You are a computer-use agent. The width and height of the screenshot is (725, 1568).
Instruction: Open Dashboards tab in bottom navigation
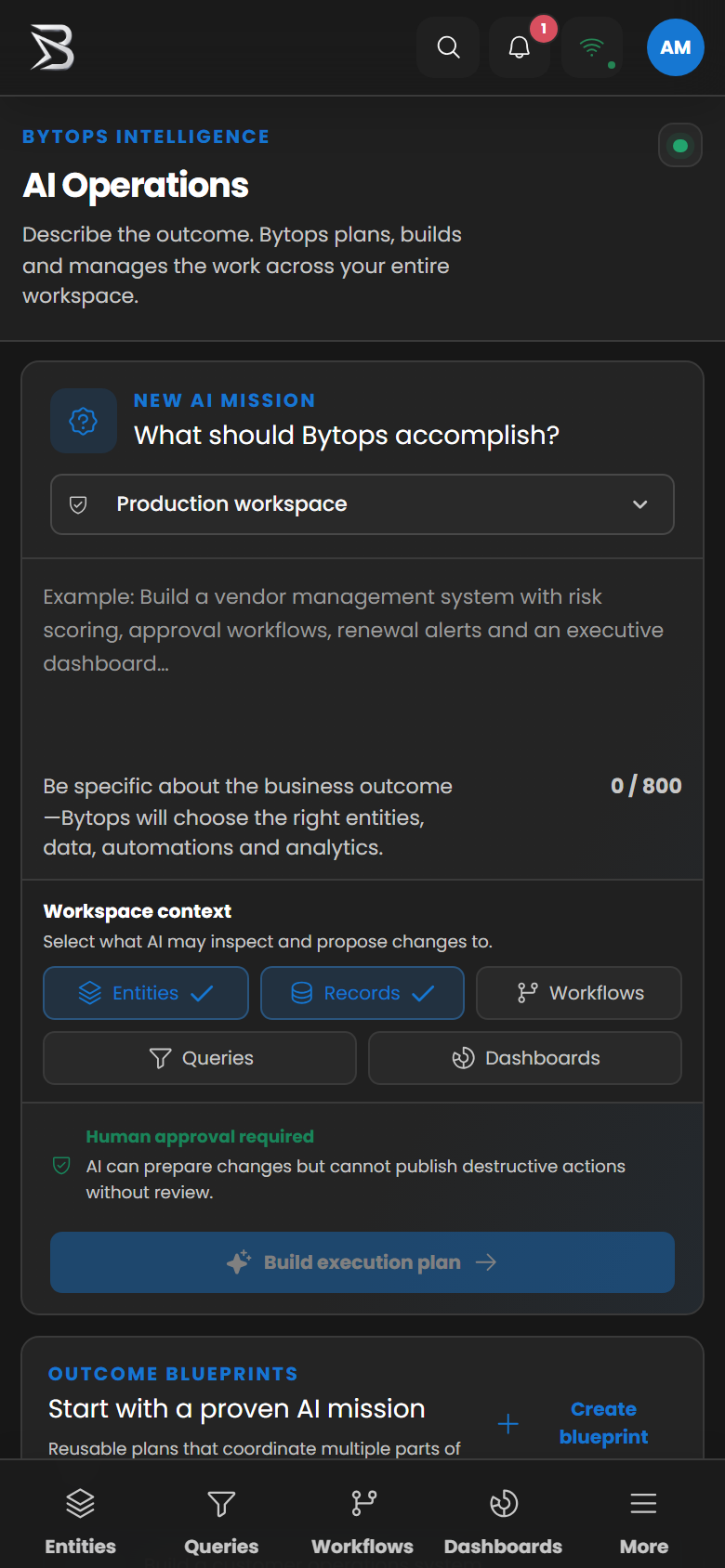503,1522
